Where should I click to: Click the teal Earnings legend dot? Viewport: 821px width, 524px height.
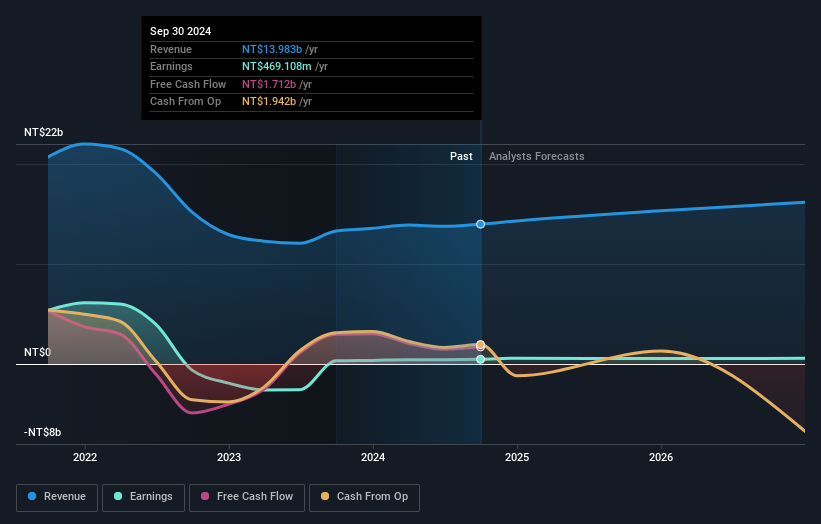tap(118, 496)
